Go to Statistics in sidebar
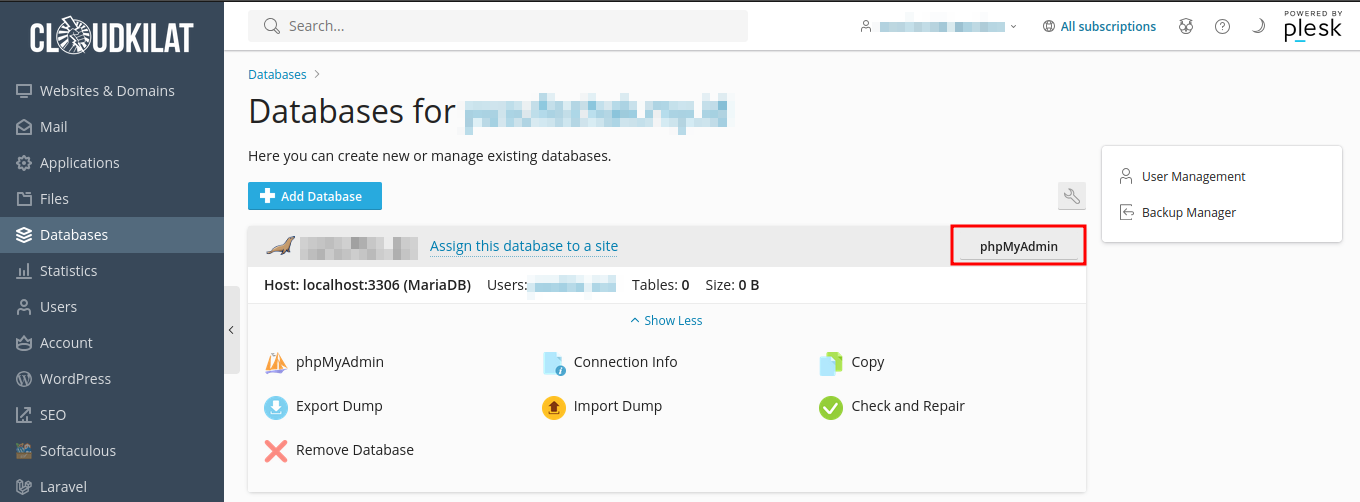This screenshot has height=502, width=1360. coord(68,271)
